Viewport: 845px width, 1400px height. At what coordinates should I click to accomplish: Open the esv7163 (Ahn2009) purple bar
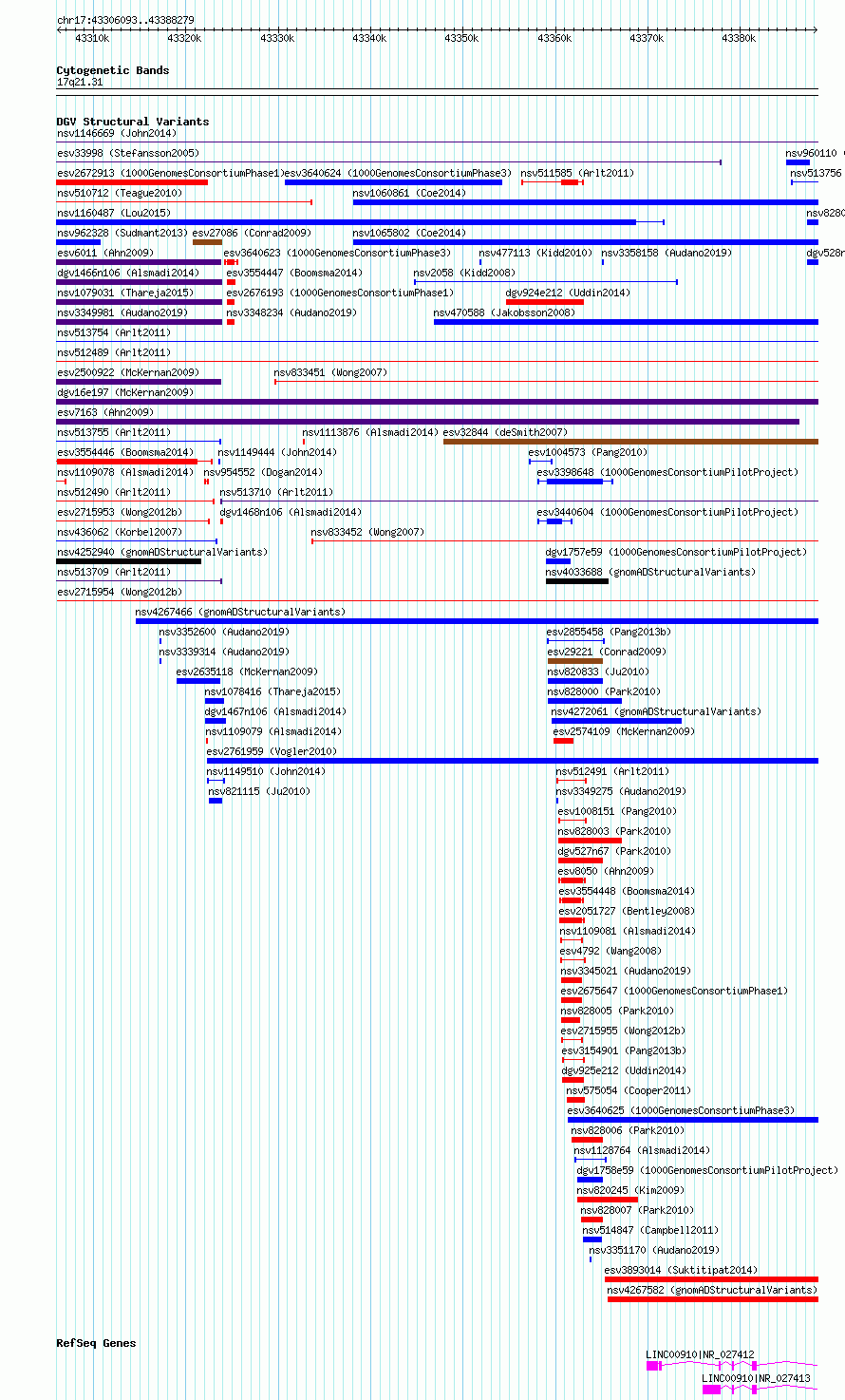(428, 422)
